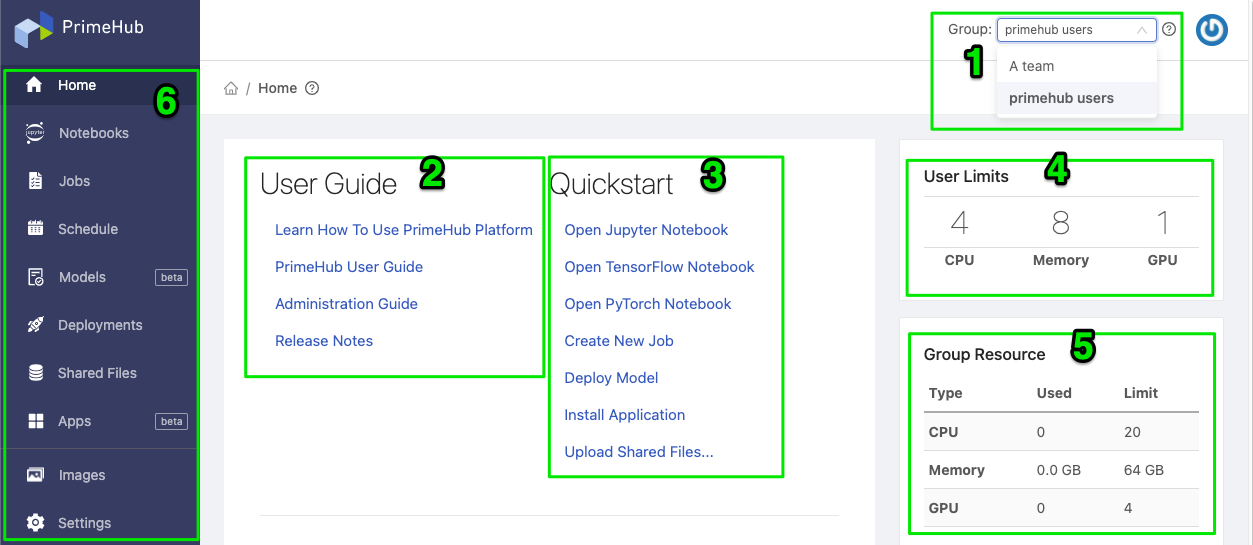1253x545 pixels.
Task: Click the Type column header
Action: [946, 393]
